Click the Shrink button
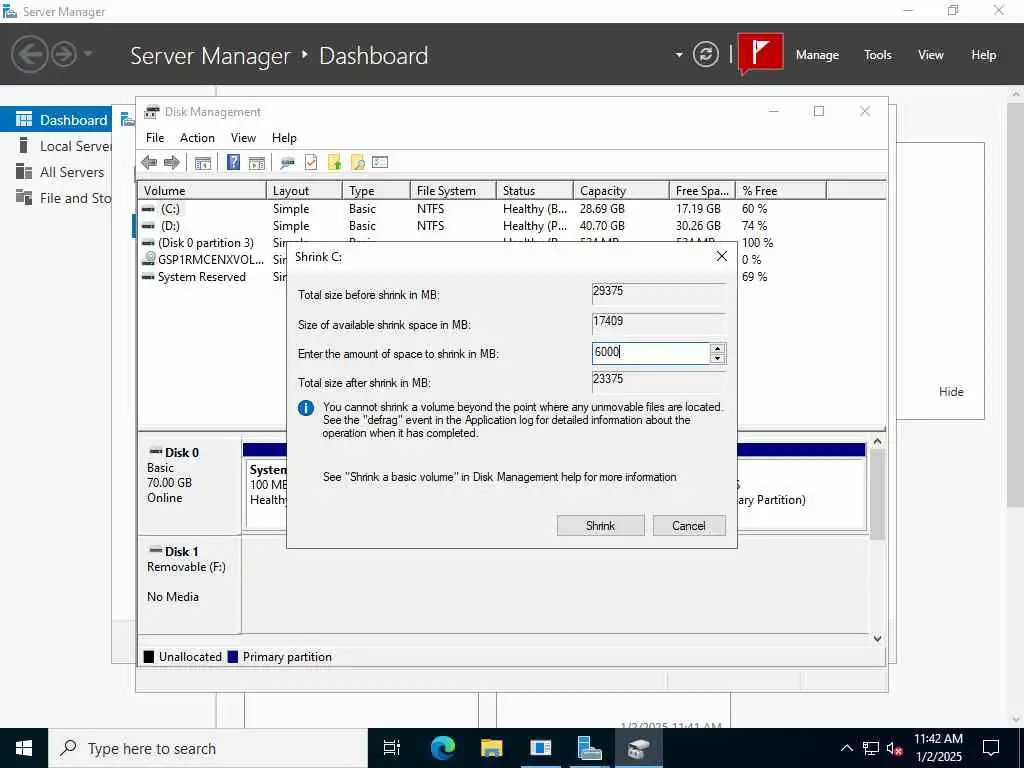 point(600,526)
